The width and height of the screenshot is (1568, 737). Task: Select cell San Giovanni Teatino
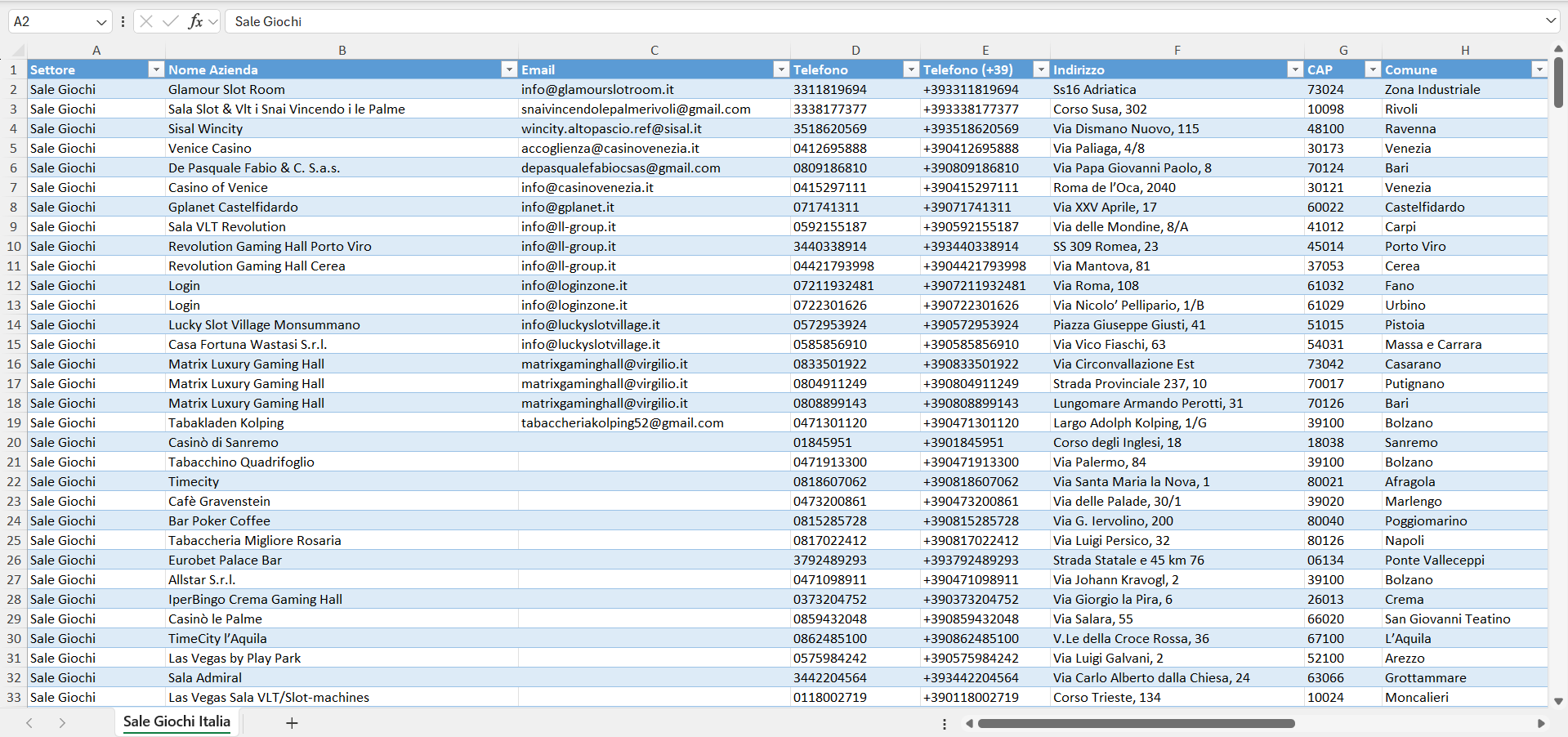click(1465, 619)
